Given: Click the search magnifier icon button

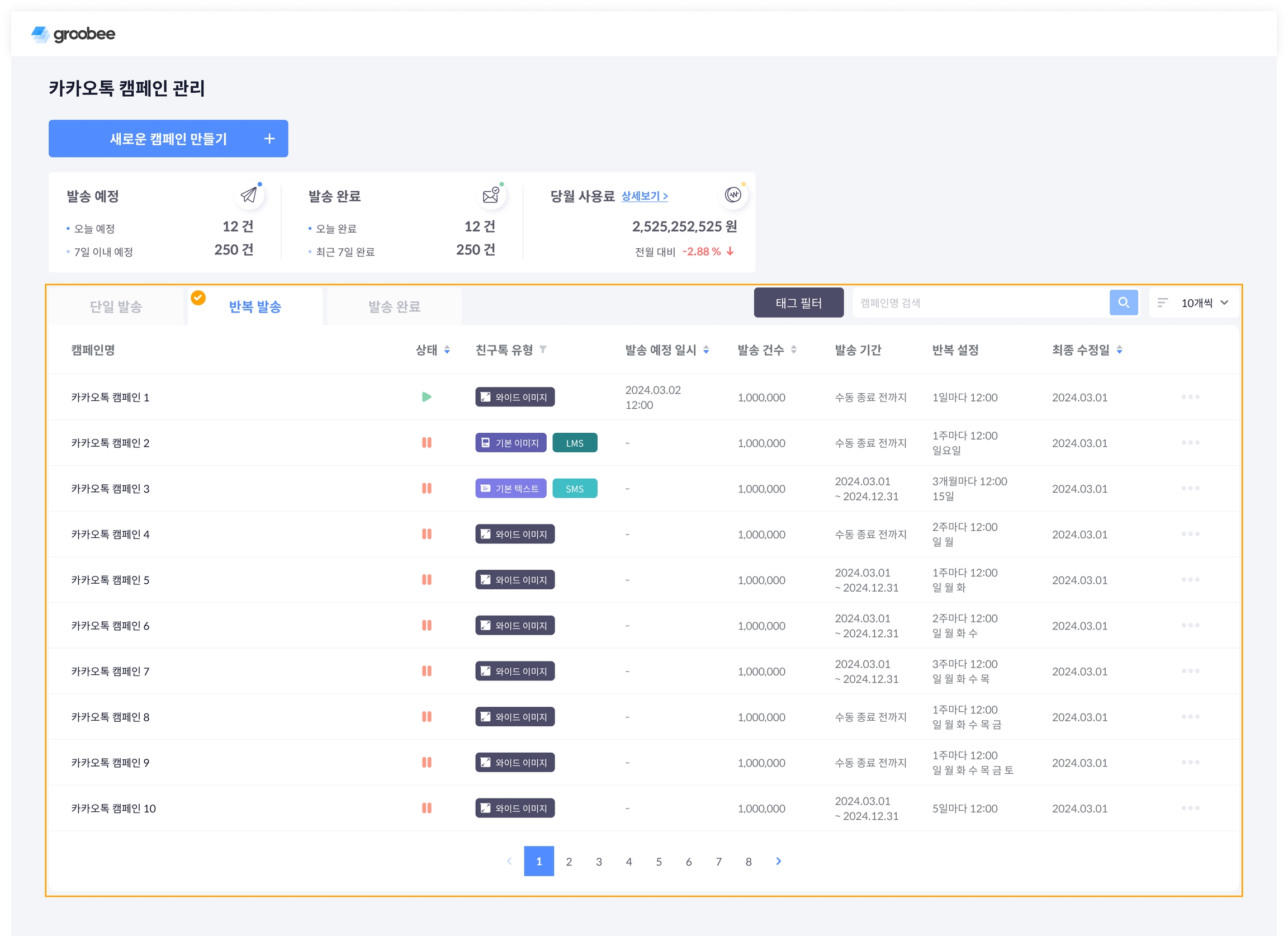Looking at the screenshot, I should tap(1123, 302).
